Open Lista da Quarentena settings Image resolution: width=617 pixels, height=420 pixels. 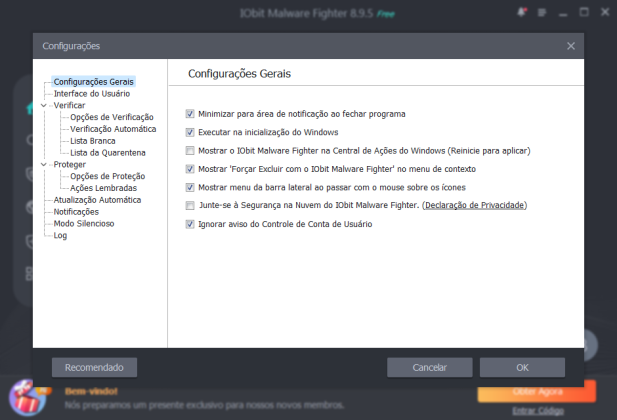(x=108, y=153)
